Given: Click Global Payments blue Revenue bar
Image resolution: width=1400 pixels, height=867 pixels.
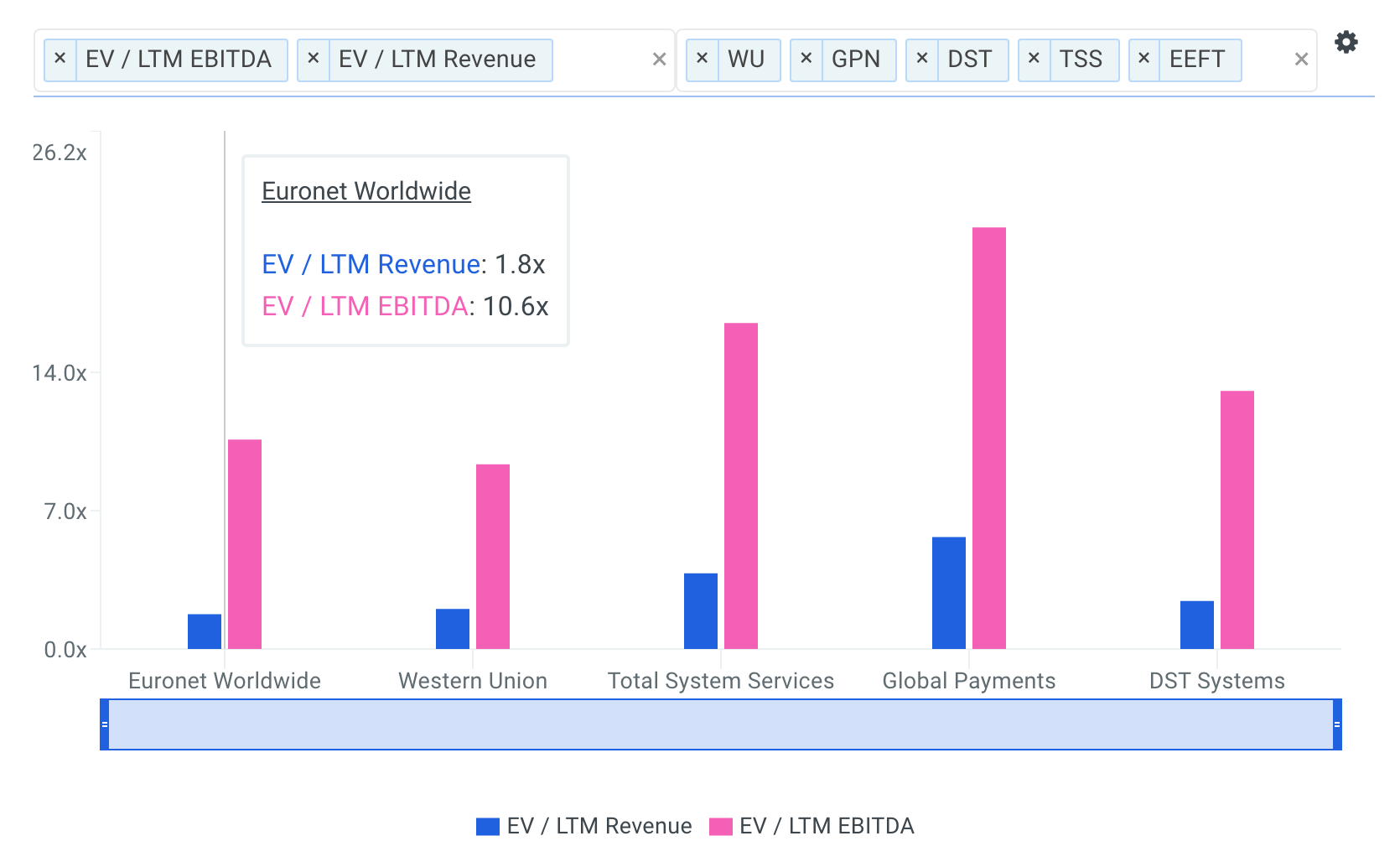Looking at the screenshot, I should [949, 593].
